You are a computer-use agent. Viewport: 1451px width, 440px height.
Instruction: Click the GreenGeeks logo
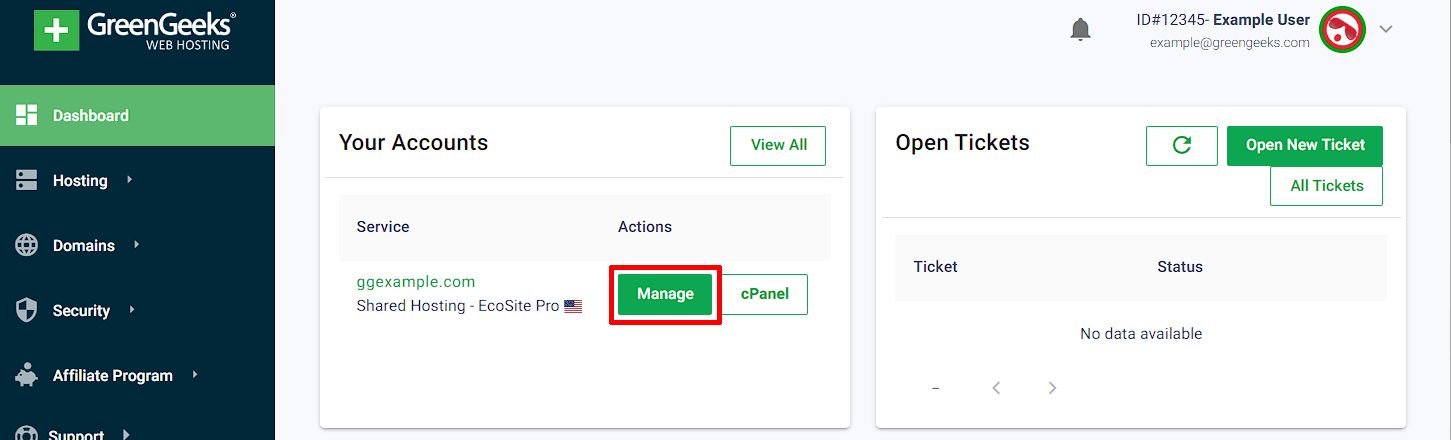[135, 31]
